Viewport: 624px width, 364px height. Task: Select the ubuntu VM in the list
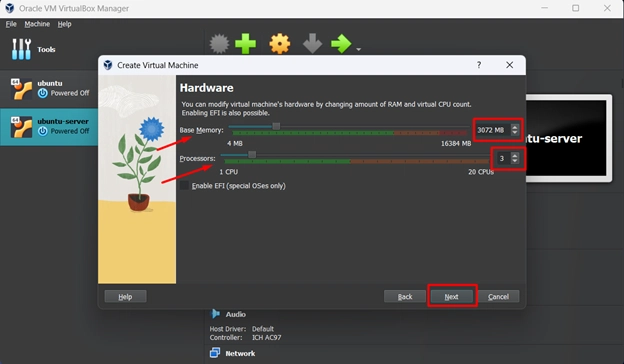click(49, 88)
